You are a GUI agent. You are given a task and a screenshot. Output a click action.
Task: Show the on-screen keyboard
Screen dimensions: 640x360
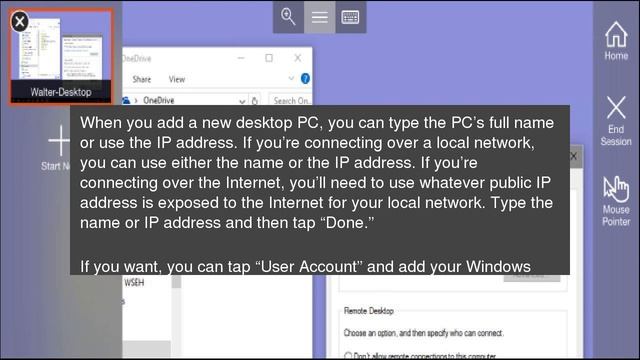[350, 17]
